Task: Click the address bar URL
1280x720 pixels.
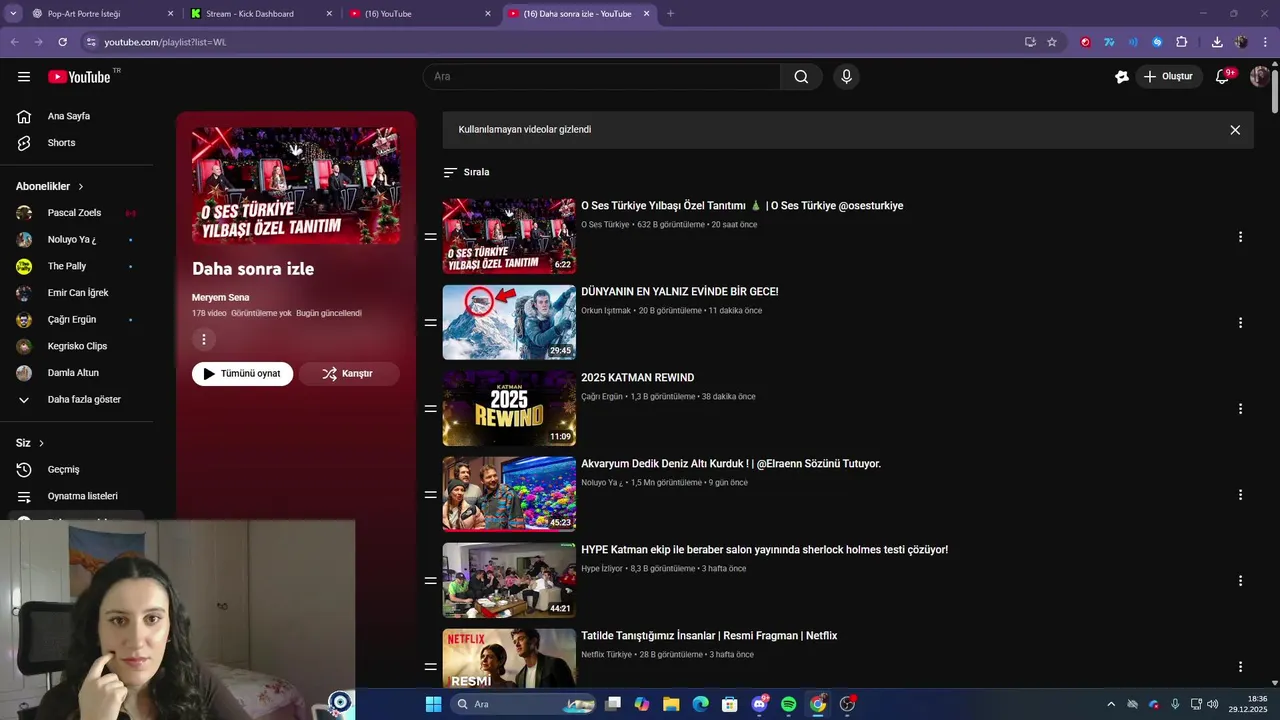Action: 165,42
